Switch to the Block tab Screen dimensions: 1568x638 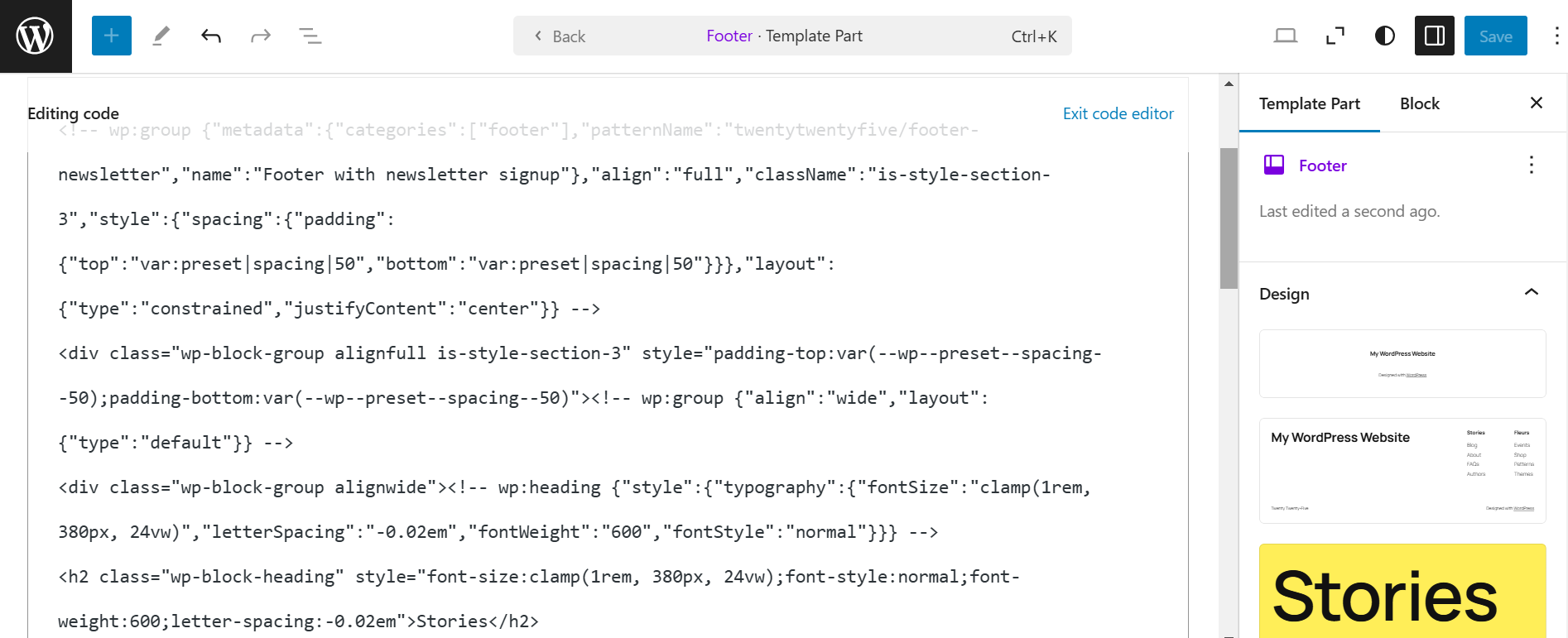click(x=1420, y=103)
